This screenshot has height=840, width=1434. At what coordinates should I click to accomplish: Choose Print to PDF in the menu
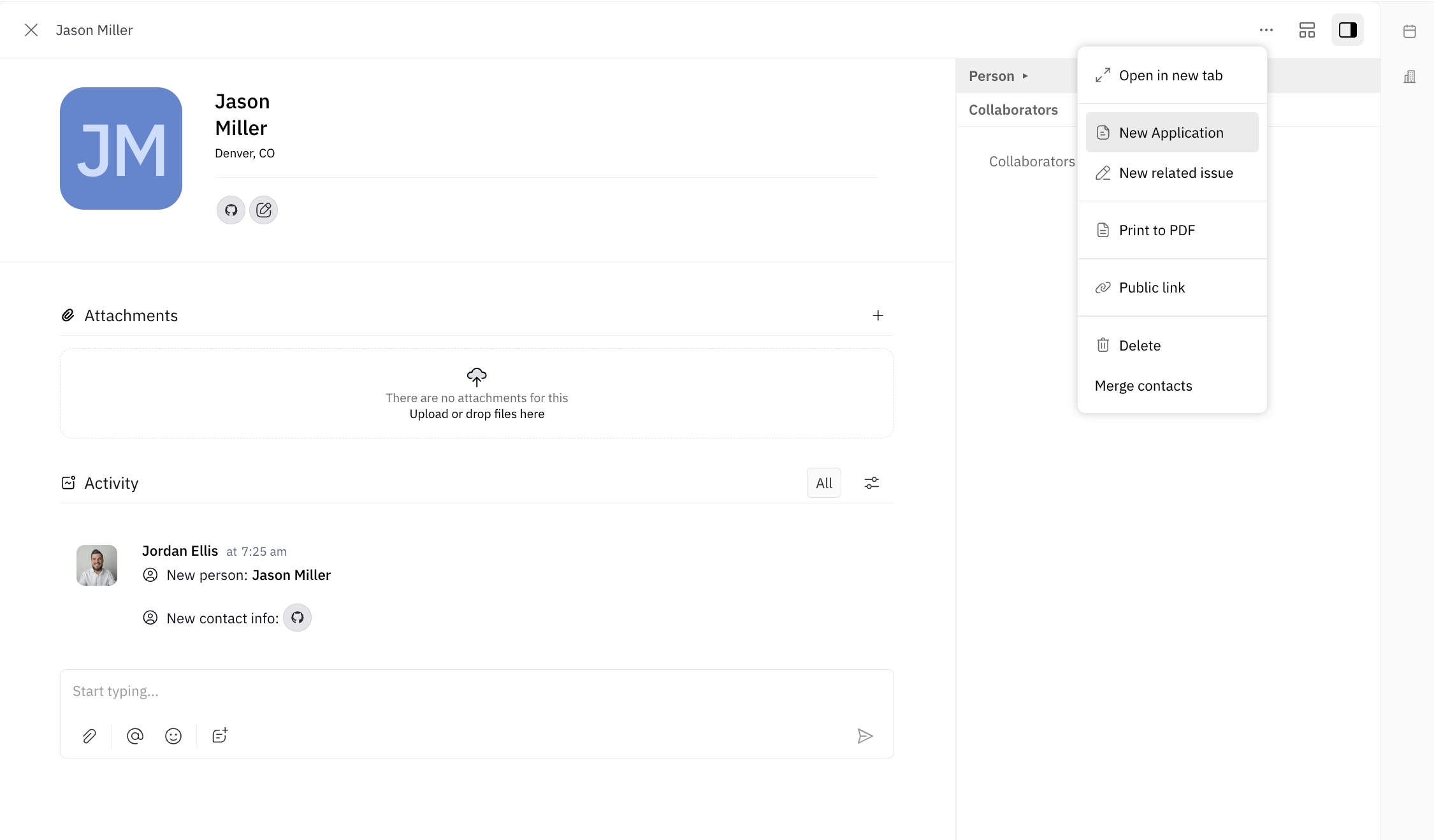coord(1157,230)
